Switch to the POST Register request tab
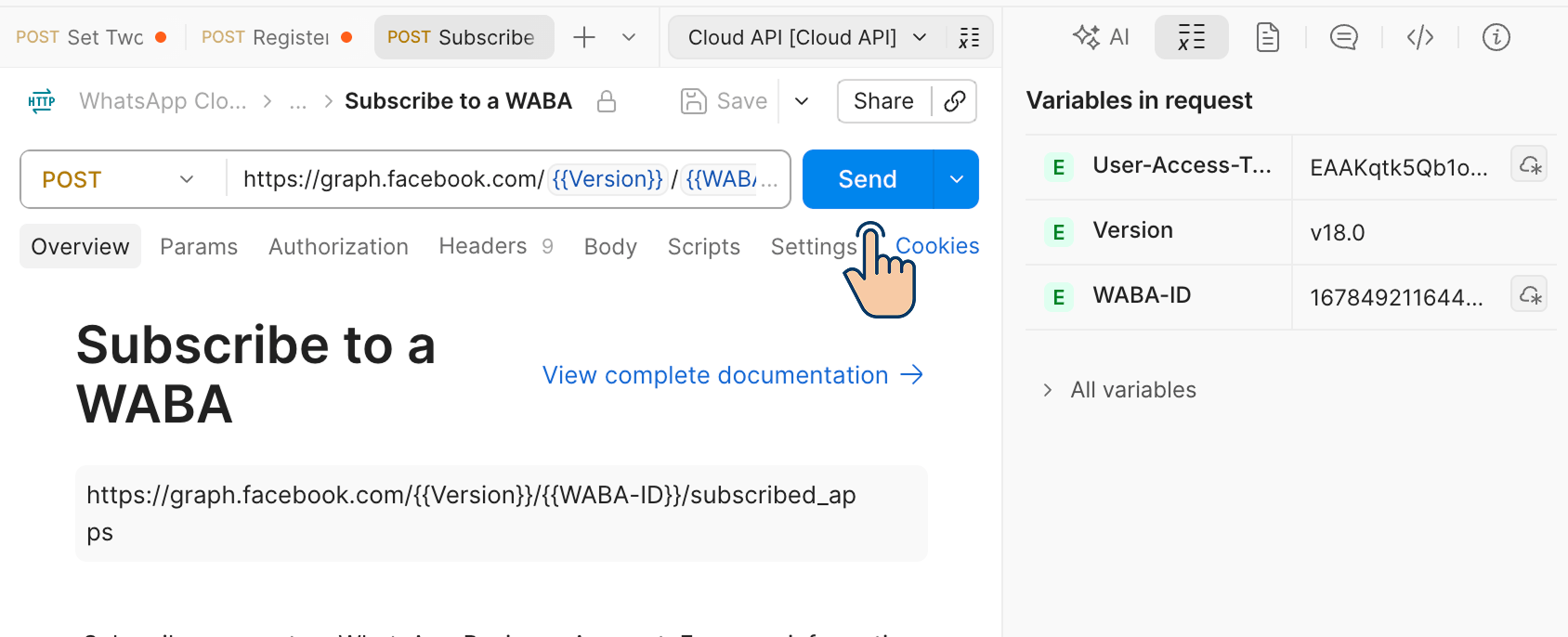 point(276,37)
